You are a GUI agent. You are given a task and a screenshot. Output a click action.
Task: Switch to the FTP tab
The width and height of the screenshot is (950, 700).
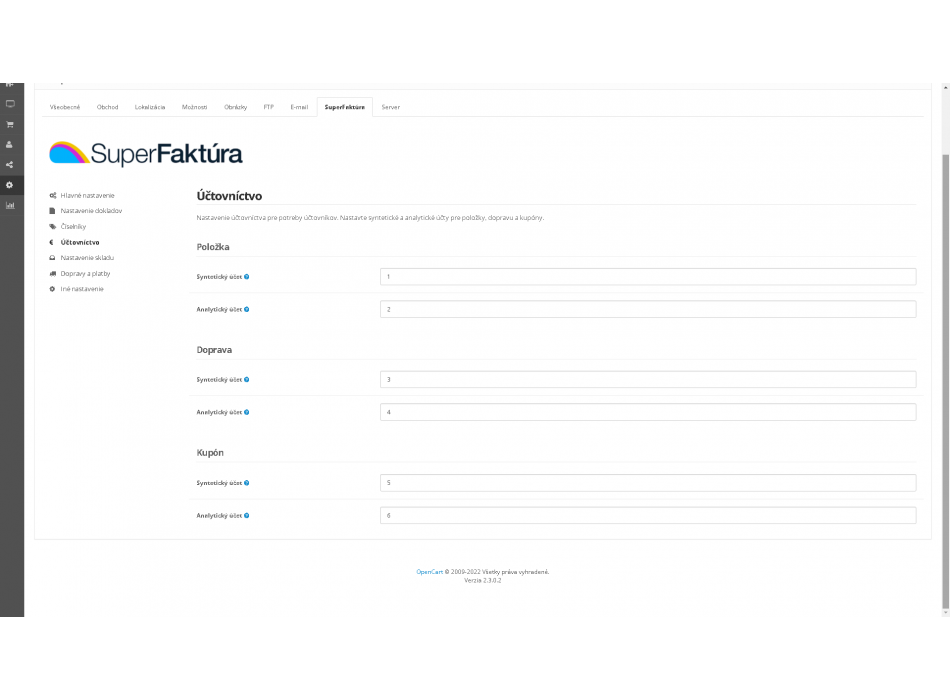point(268,107)
